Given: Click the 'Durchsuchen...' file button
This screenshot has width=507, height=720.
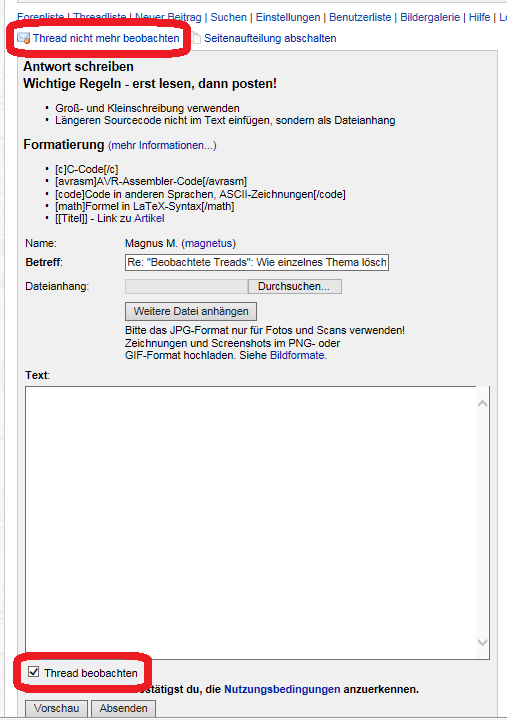Looking at the screenshot, I should (x=294, y=287).
